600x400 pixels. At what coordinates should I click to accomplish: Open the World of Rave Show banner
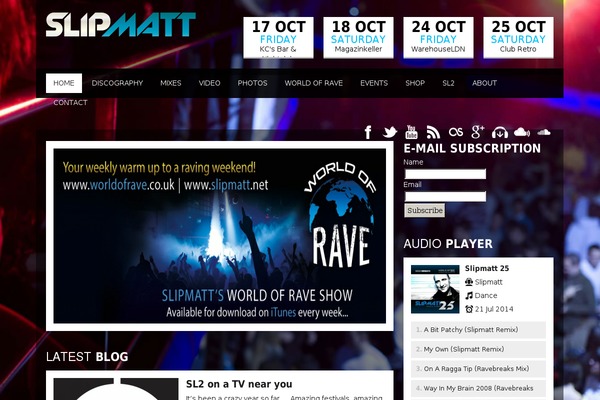click(x=220, y=236)
